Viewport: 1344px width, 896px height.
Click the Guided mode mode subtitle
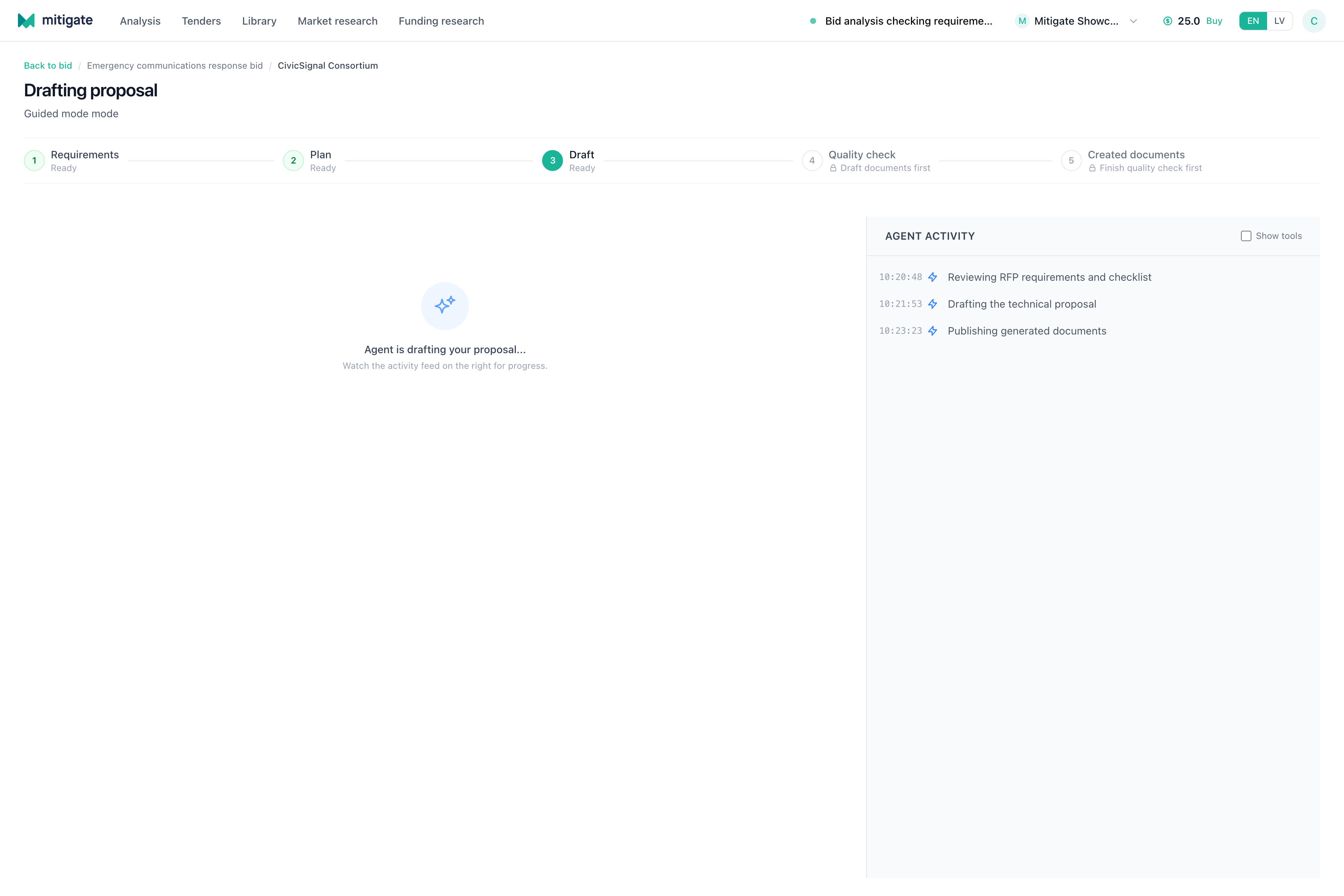pos(71,114)
